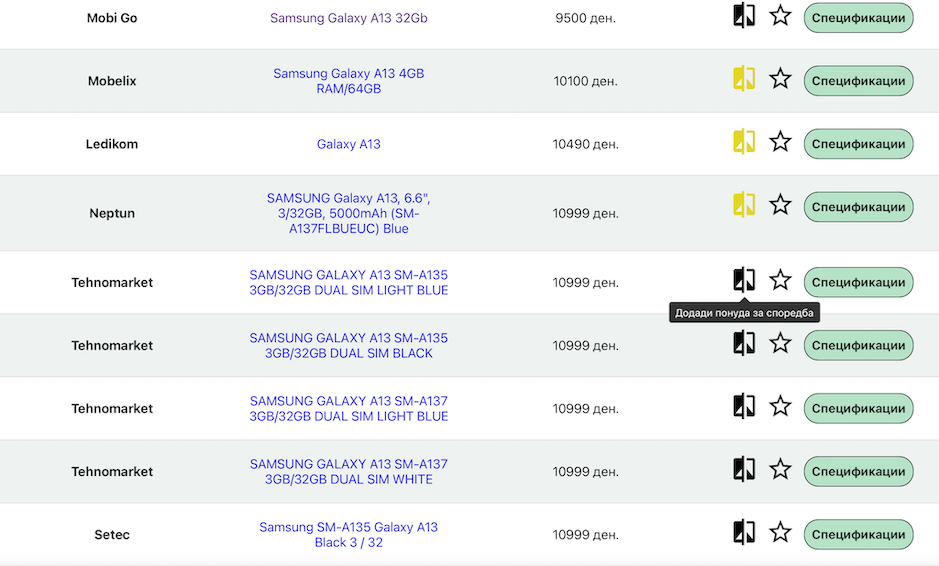Compare Tehnomarket SM-A137 White offer
The height and width of the screenshot is (566, 939).
click(743, 469)
